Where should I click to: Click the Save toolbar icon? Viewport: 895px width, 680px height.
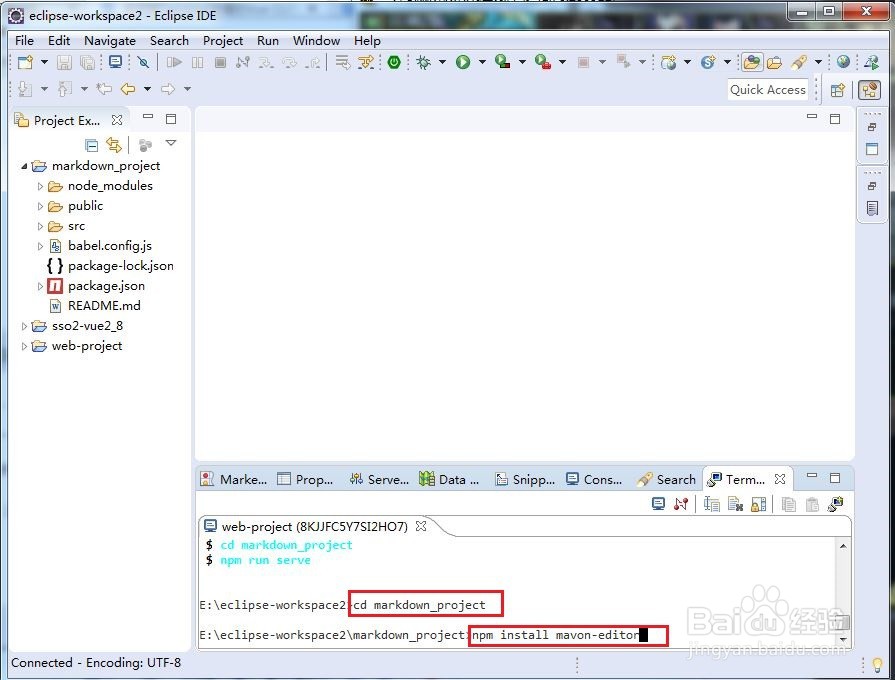click(64, 62)
